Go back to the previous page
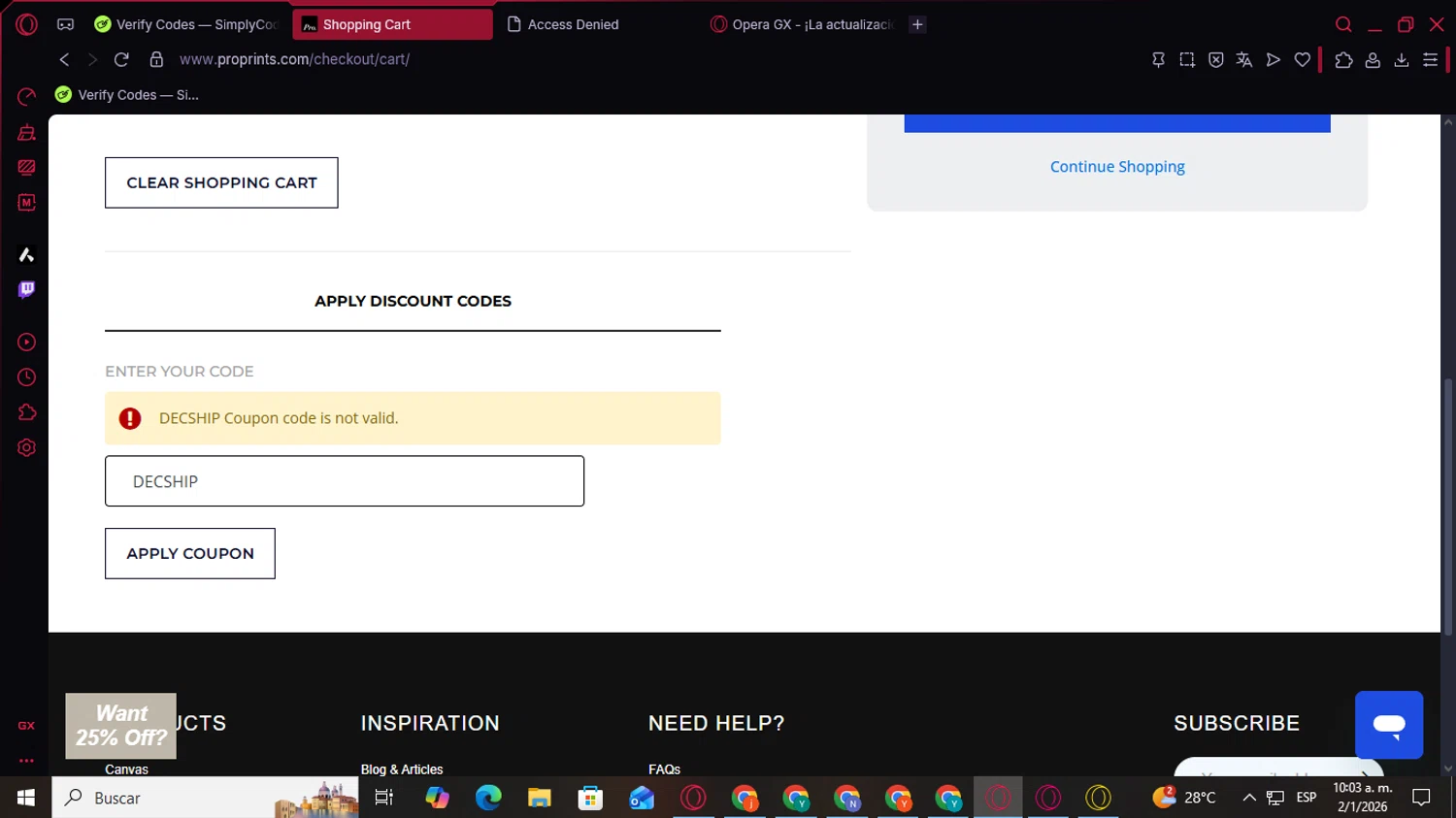This screenshot has width=1456, height=818. (64, 59)
